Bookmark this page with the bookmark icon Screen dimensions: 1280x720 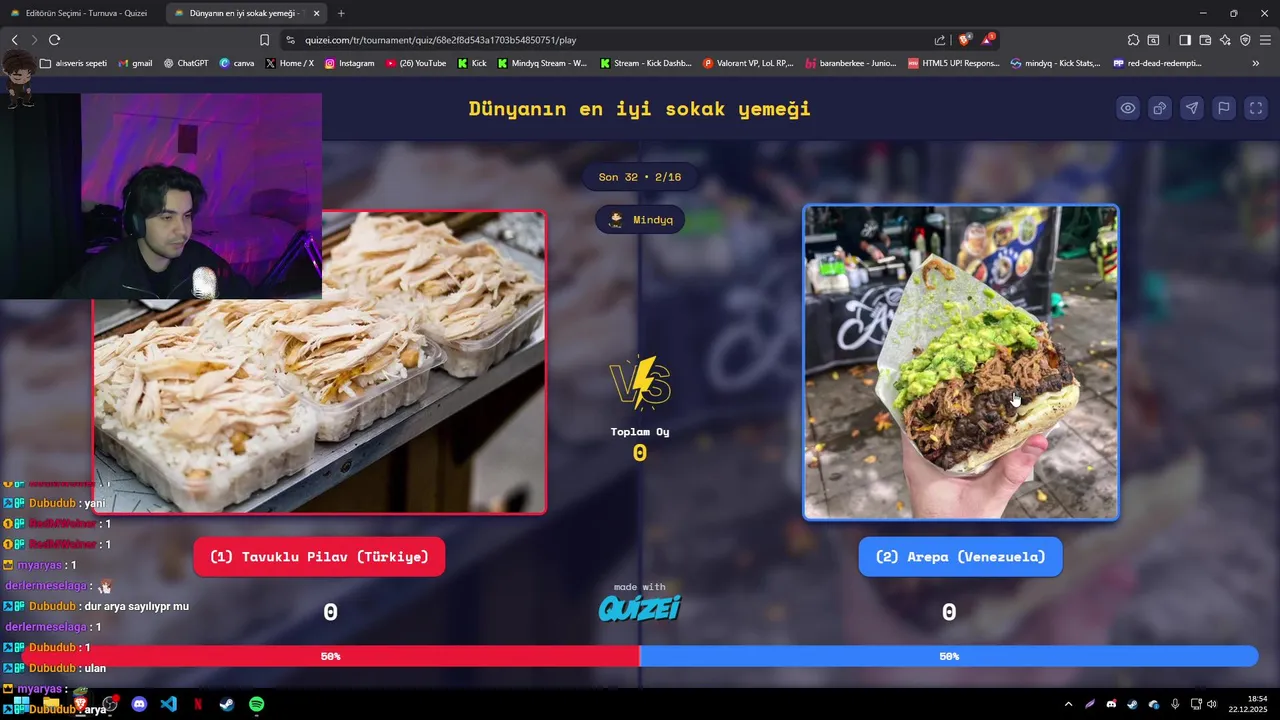[x=264, y=40]
